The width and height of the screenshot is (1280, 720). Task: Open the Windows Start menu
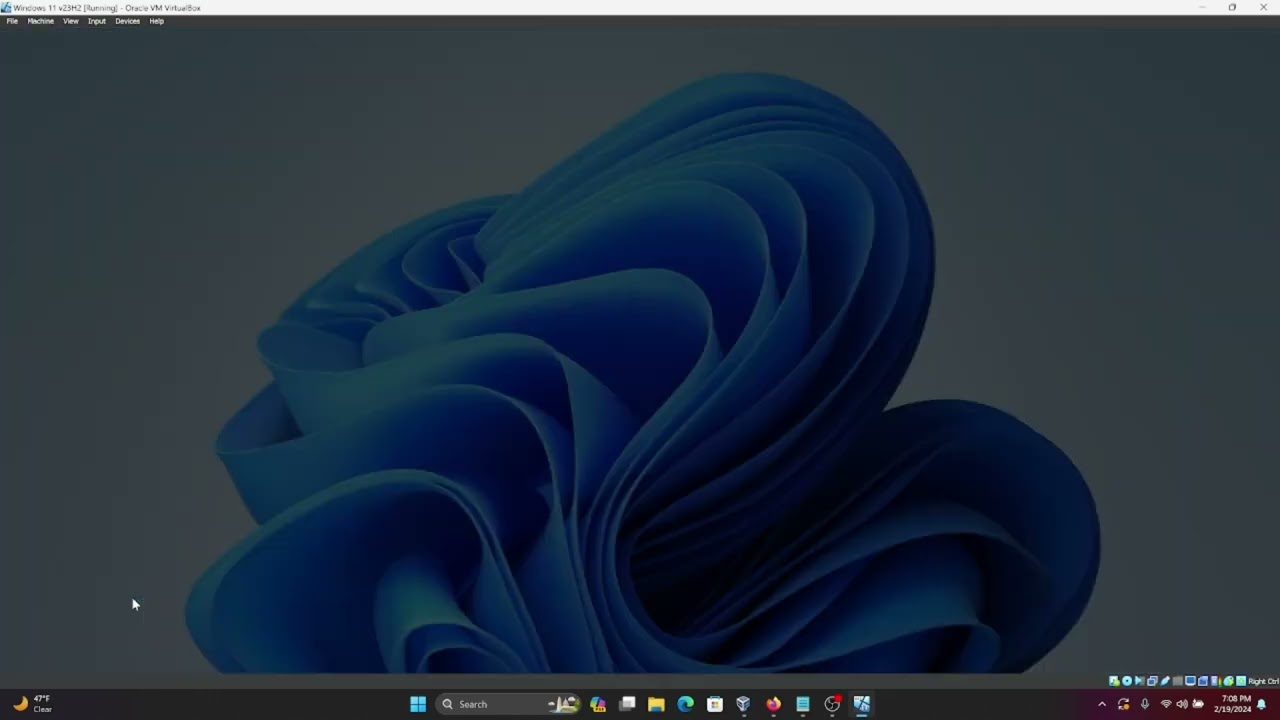pos(418,704)
